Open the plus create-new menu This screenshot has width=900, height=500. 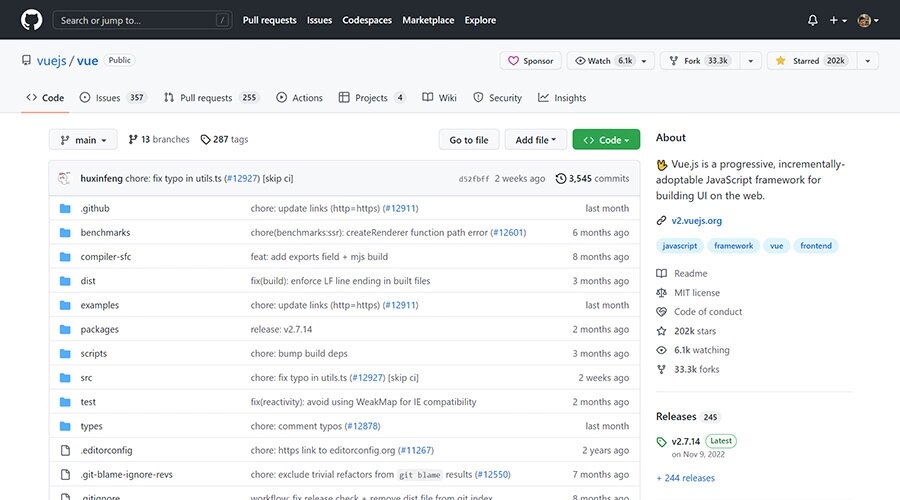coord(838,20)
